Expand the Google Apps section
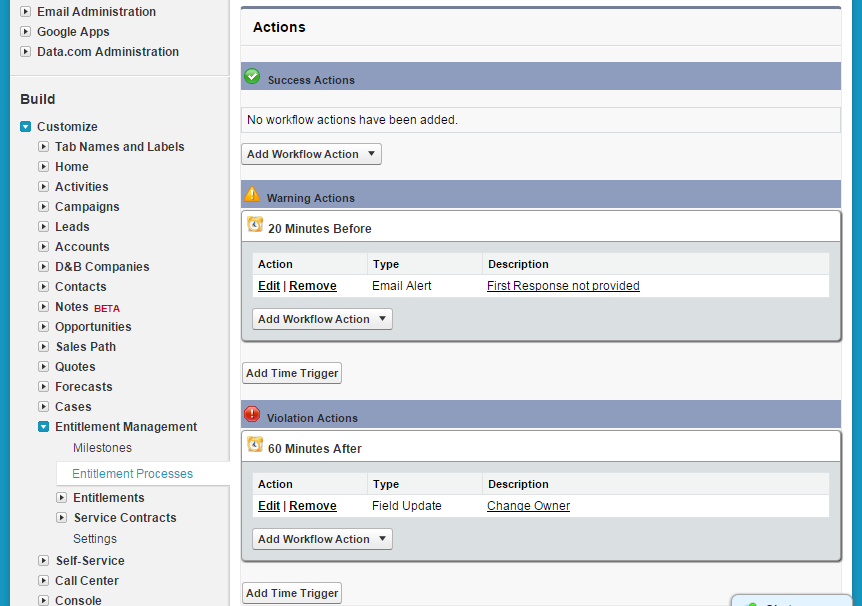This screenshot has width=862, height=606. (x=26, y=32)
